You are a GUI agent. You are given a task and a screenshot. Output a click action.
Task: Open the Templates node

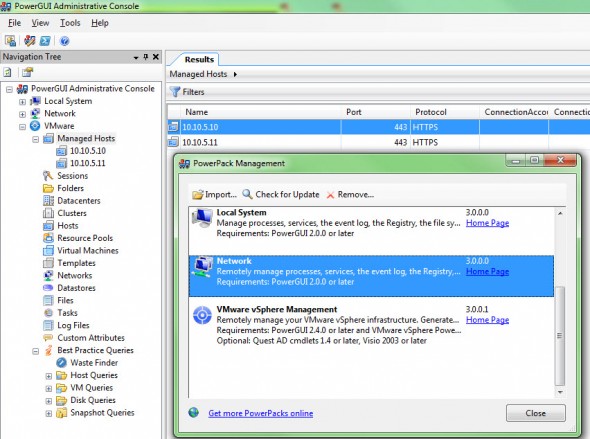pos(76,263)
